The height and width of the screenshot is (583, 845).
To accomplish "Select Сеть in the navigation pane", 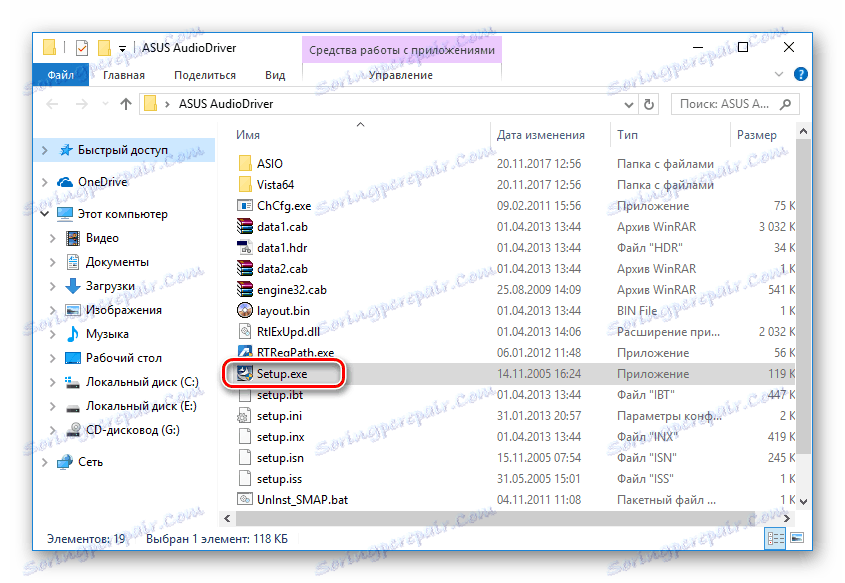I will pos(90,462).
